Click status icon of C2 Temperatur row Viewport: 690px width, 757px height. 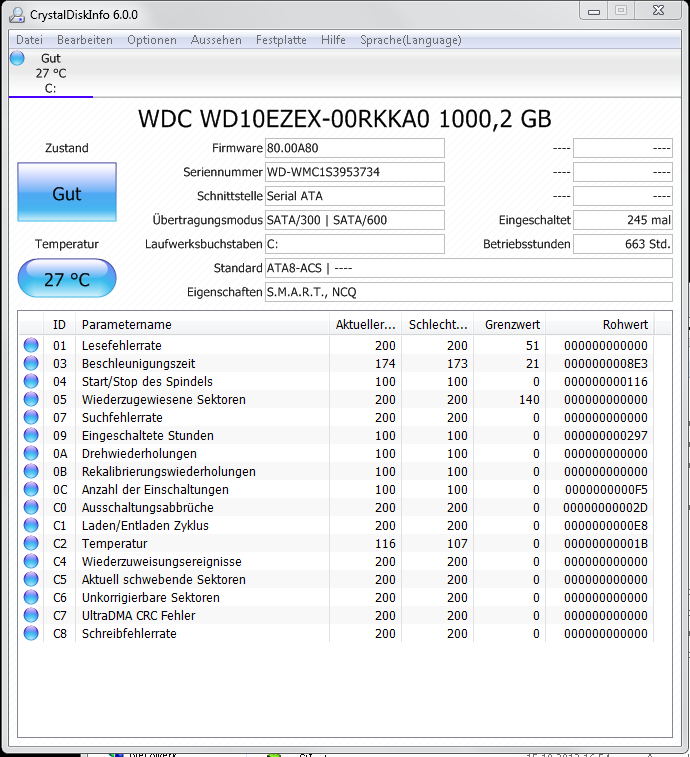31,543
